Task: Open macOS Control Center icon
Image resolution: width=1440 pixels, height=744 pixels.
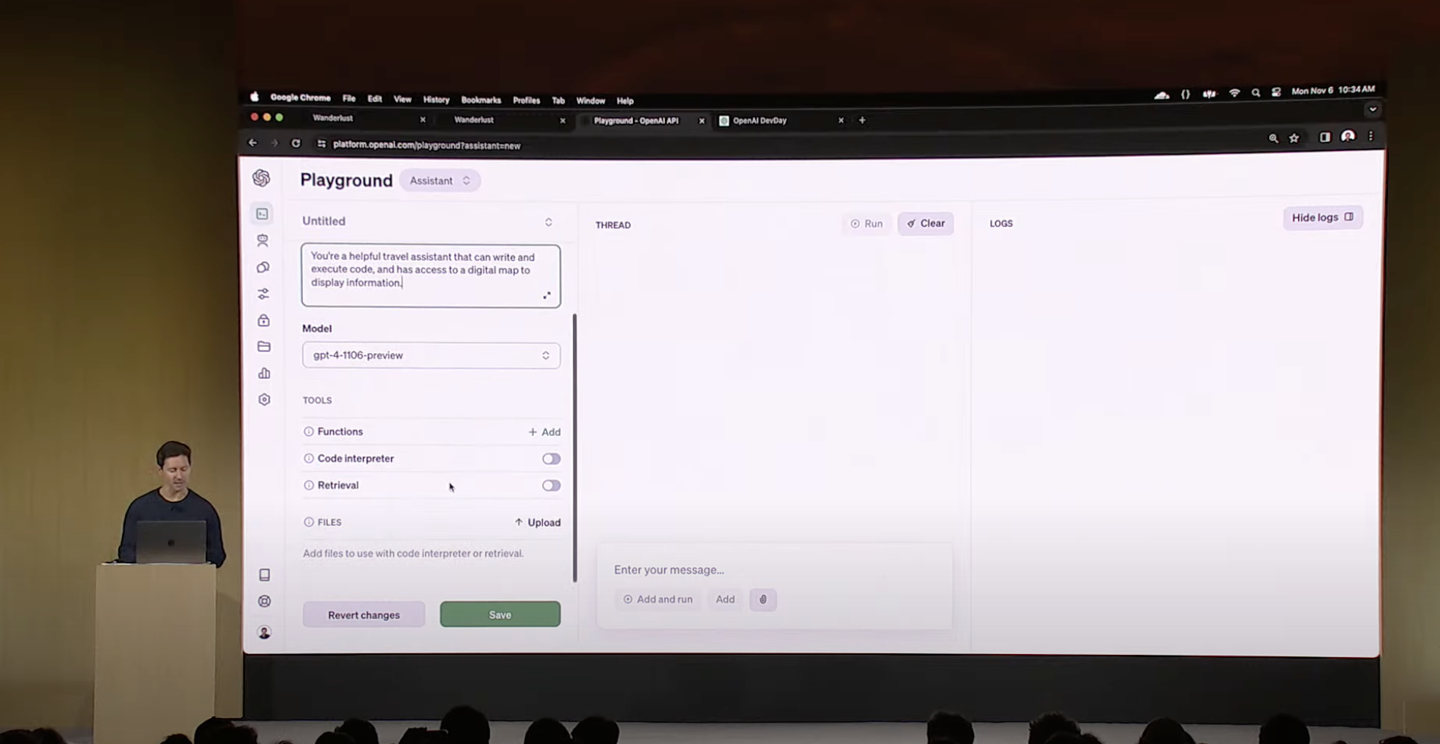Action: point(1276,92)
